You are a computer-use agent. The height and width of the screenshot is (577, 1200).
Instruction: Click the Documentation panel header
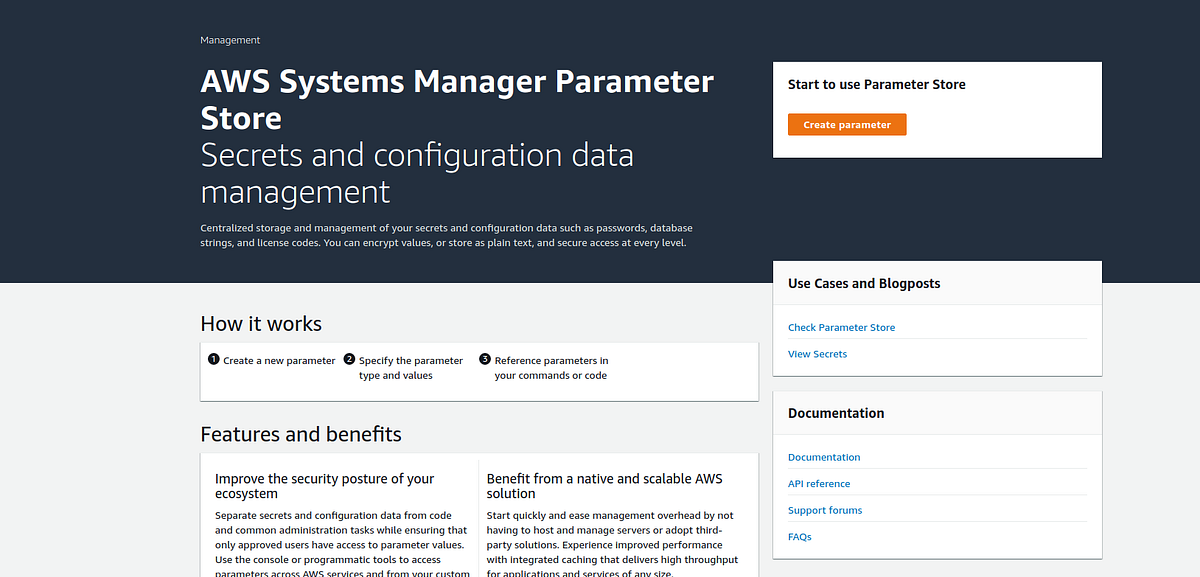(836, 412)
